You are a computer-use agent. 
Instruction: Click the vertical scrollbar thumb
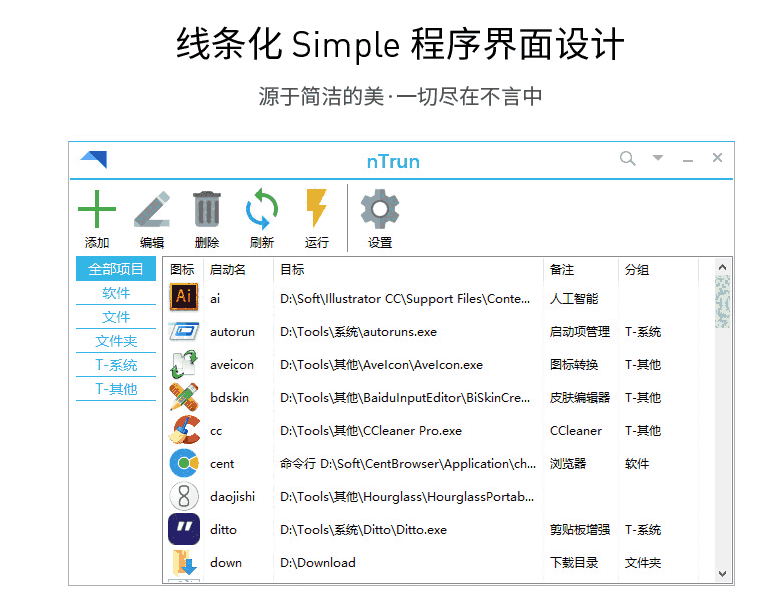(722, 301)
